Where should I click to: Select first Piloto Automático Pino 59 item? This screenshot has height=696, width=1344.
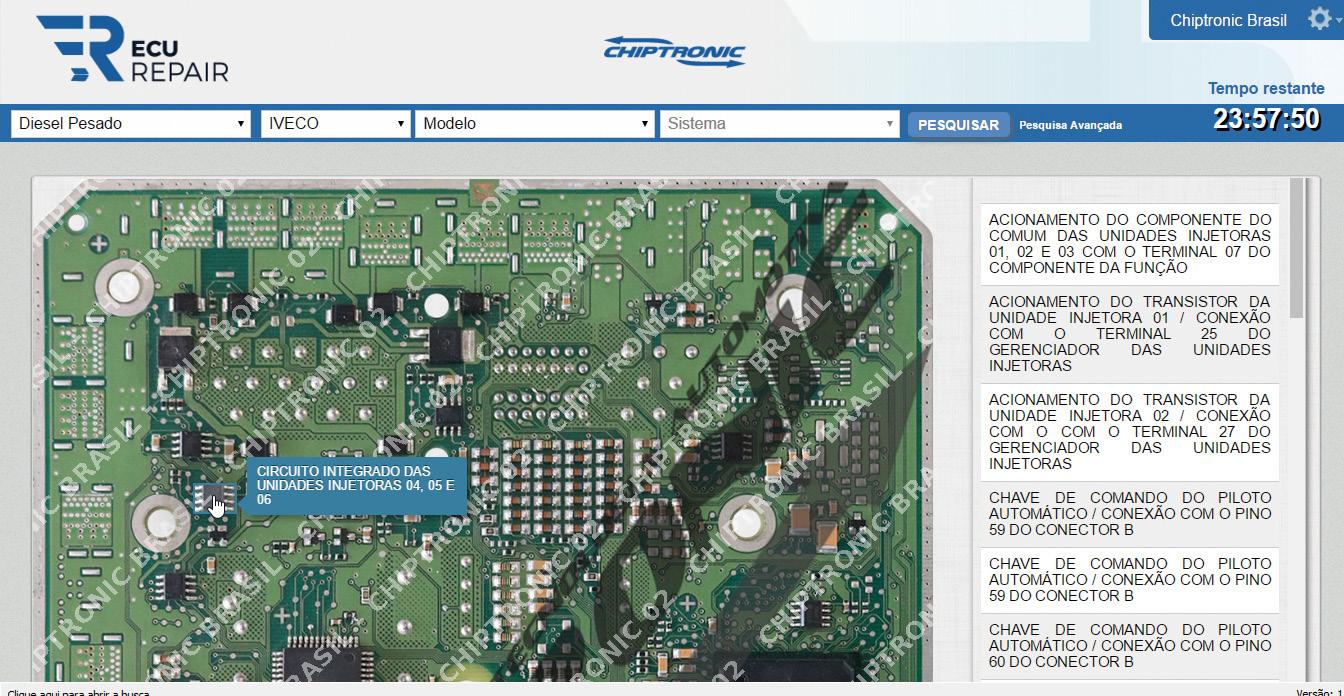click(1130, 514)
